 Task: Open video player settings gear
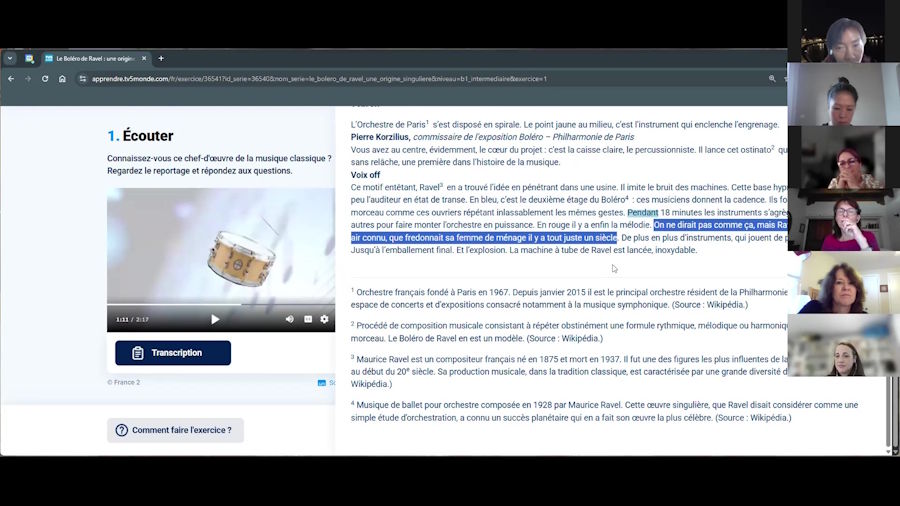point(324,319)
